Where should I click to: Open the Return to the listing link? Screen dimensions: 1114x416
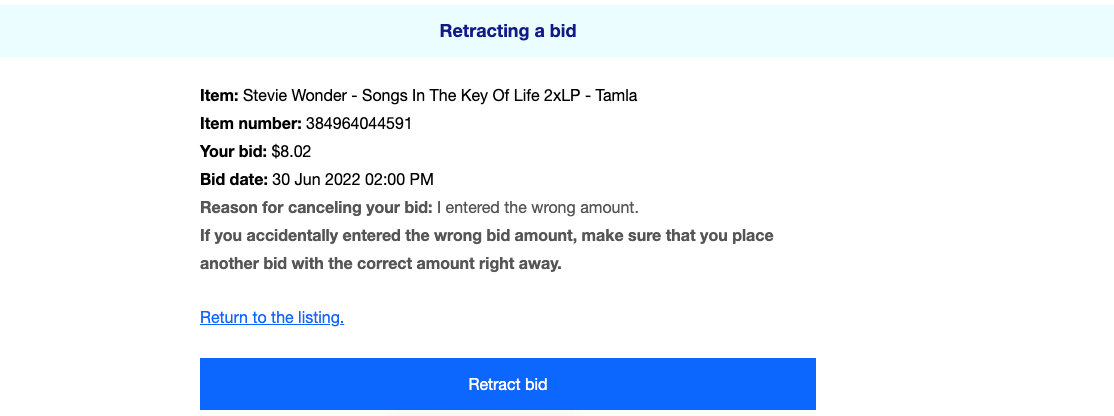pyautogui.click(x=272, y=317)
